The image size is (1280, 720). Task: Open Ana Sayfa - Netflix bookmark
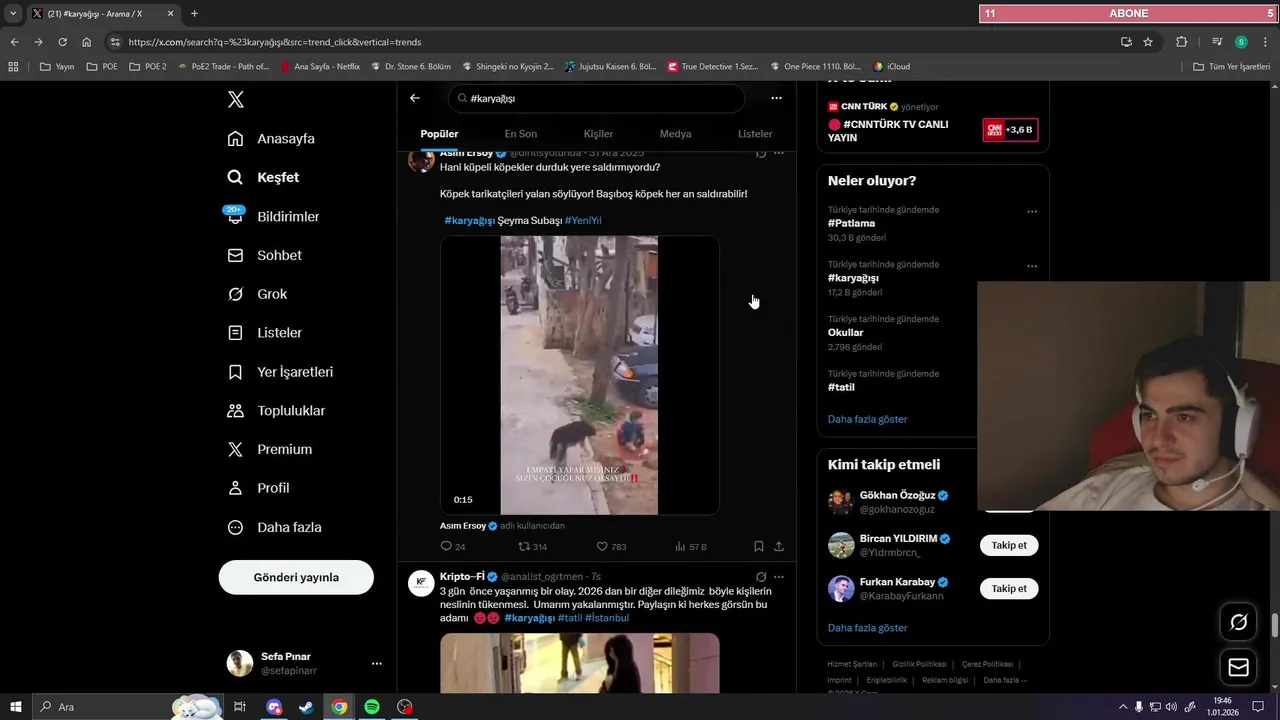click(320, 67)
